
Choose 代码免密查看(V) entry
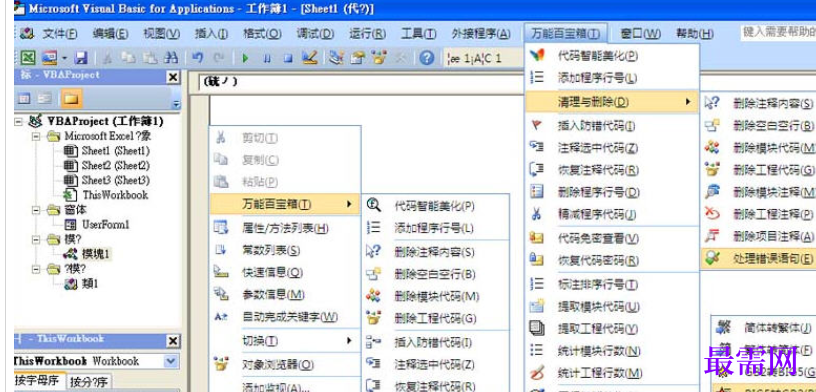611,238
